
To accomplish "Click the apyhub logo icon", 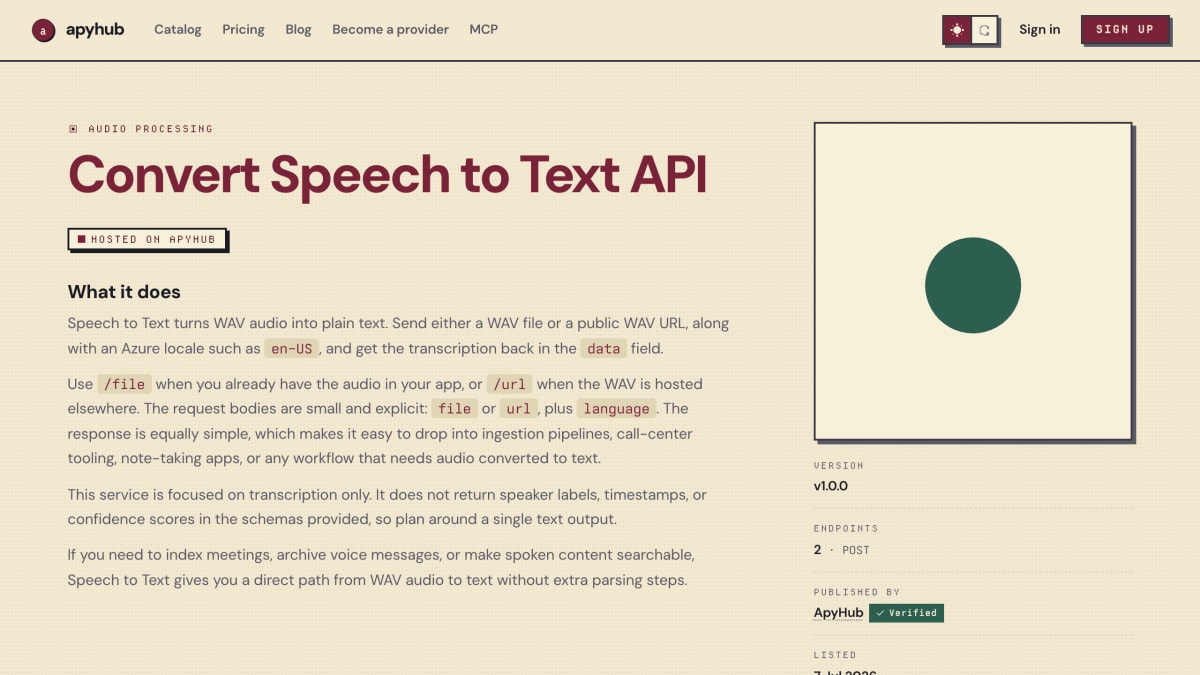I will click(x=43, y=30).
